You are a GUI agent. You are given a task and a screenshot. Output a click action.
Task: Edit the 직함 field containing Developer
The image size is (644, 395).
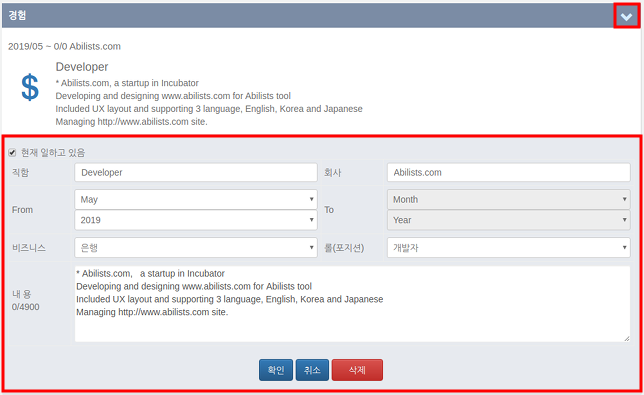196,172
